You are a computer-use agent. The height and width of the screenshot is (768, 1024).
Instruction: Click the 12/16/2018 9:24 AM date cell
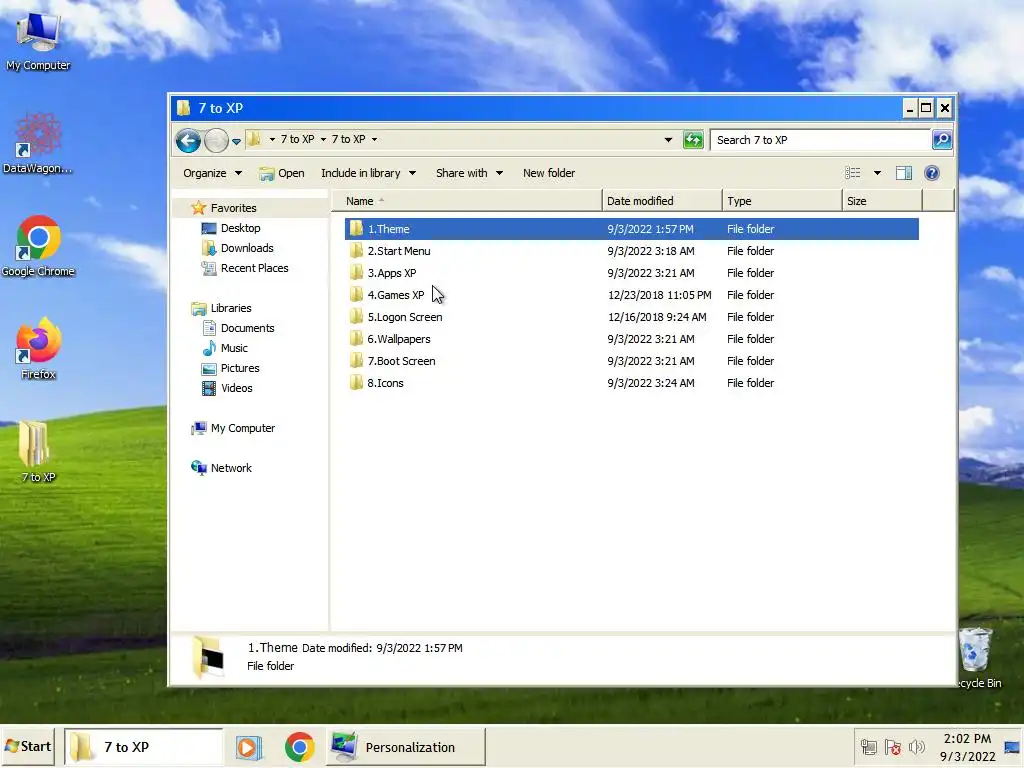pyautogui.click(x=657, y=317)
